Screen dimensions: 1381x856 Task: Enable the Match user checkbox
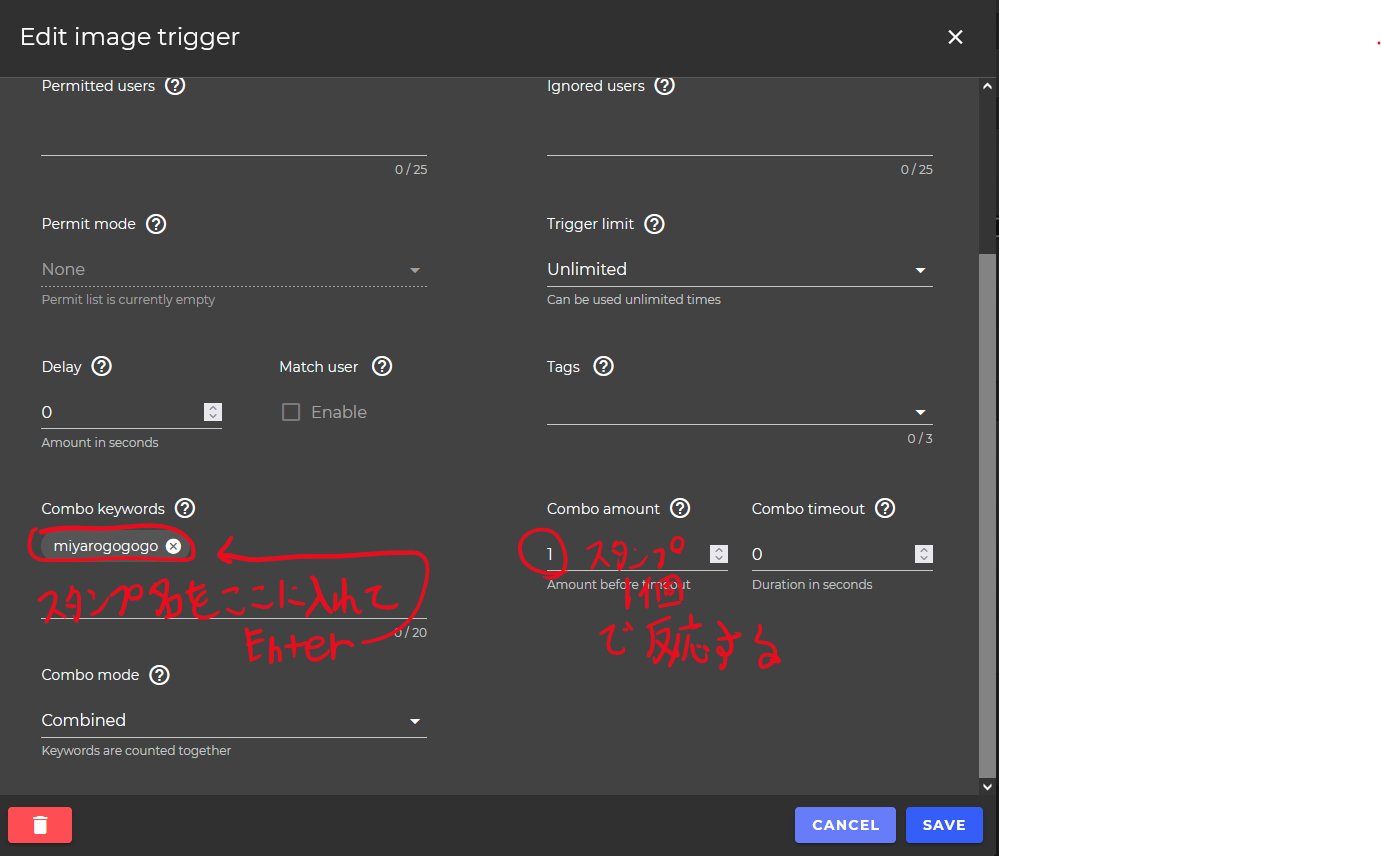click(291, 412)
